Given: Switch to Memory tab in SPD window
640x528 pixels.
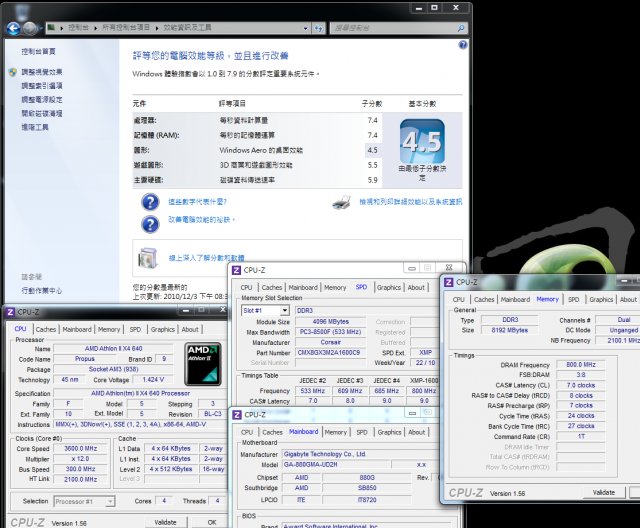Looking at the screenshot, I should click(x=335, y=287).
